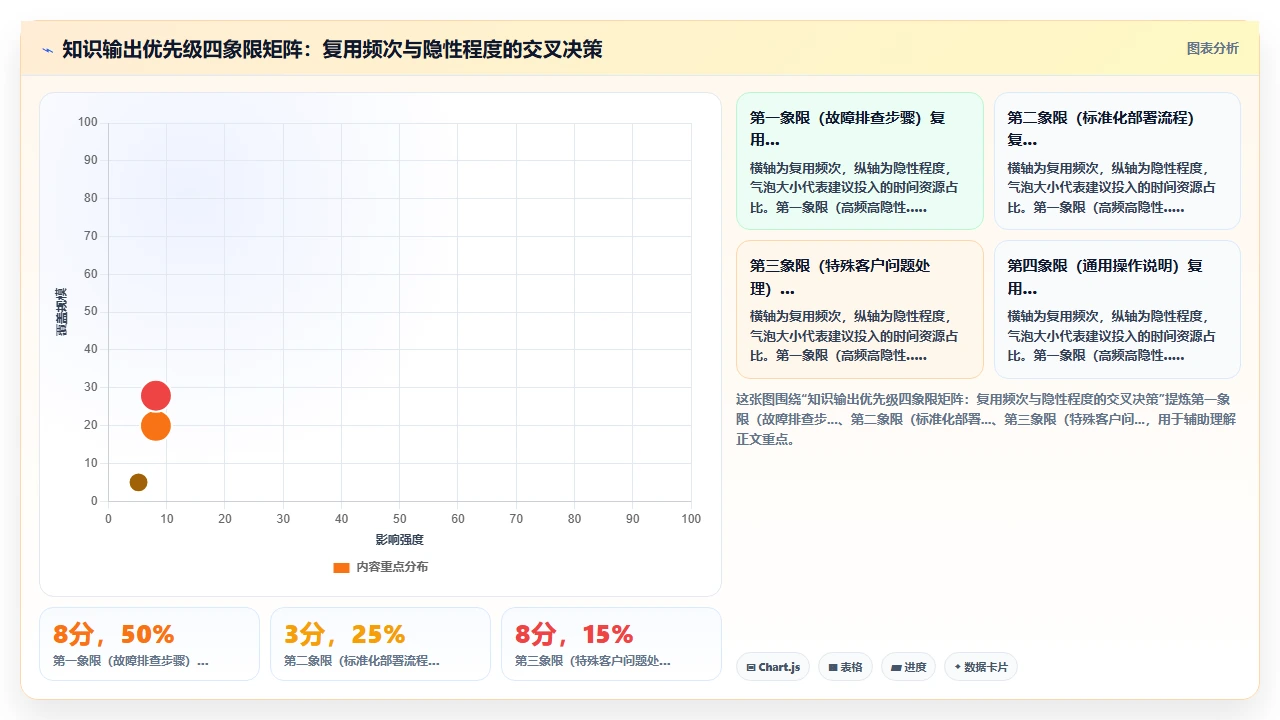This screenshot has height=720, width=1280.
Task: Toggle the 内容重点分布 legend swatch
Action: point(341,567)
